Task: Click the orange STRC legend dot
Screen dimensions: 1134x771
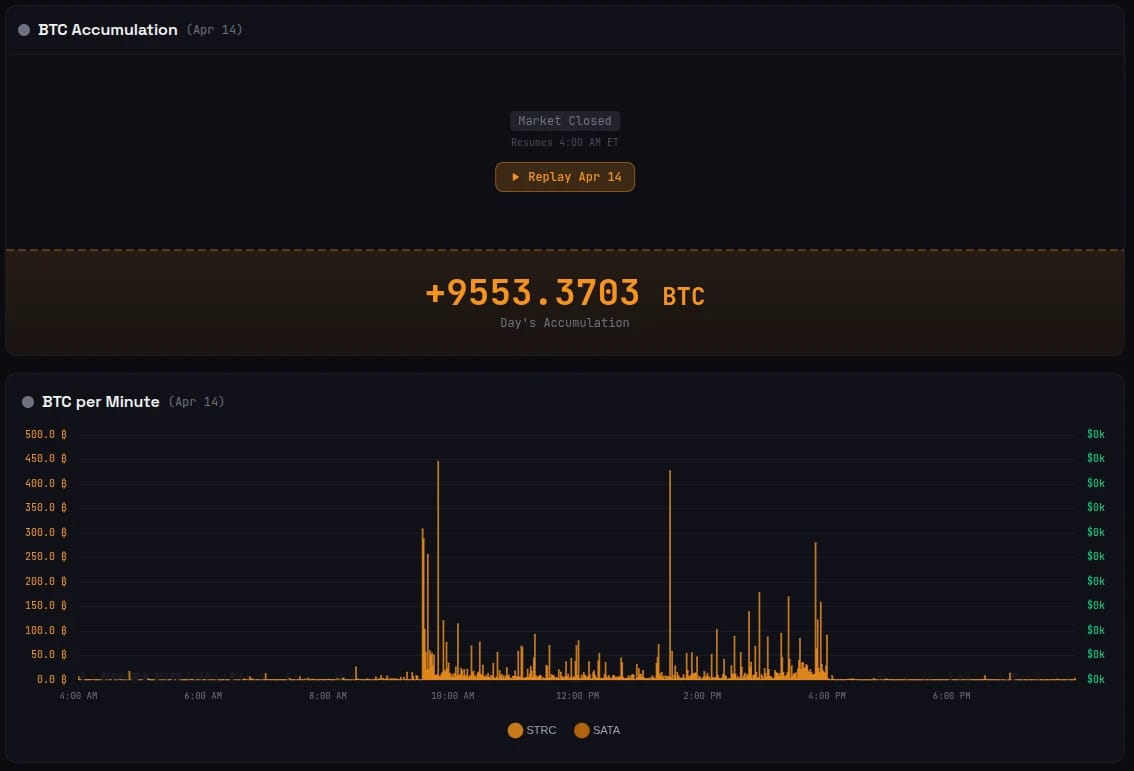Action: point(516,731)
